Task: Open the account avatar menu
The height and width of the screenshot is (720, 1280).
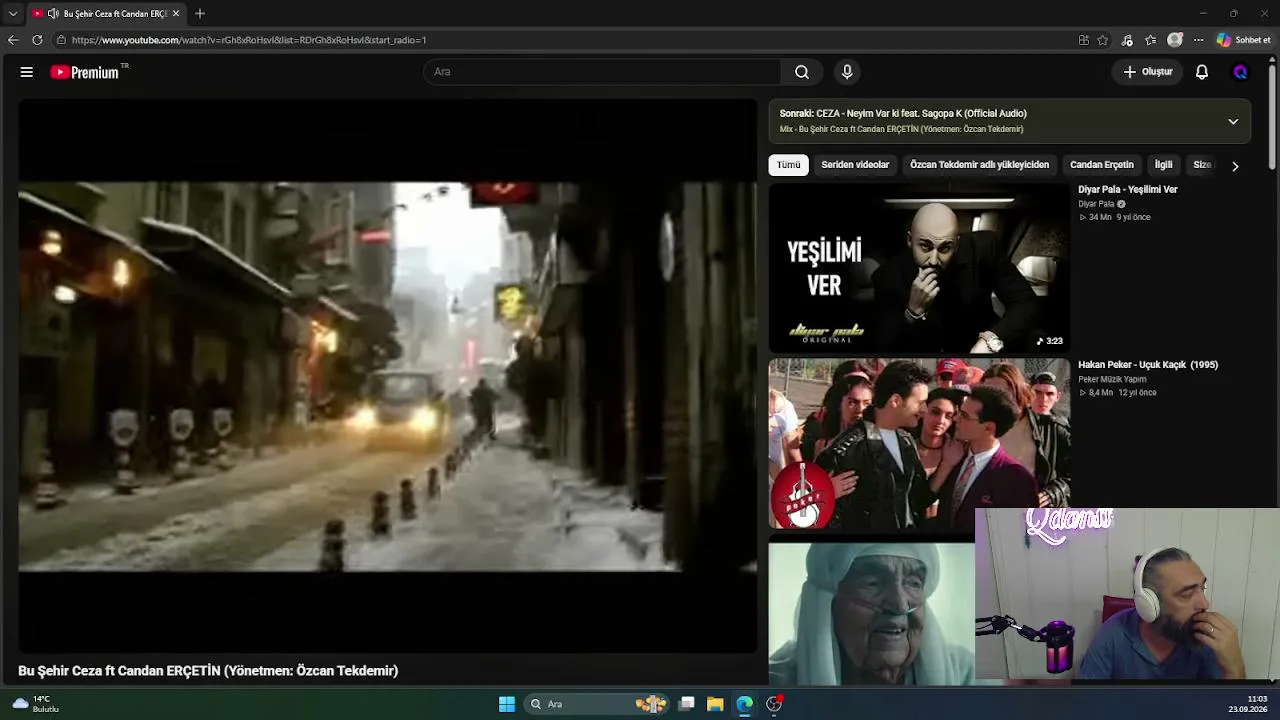Action: click(x=1241, y=72)
